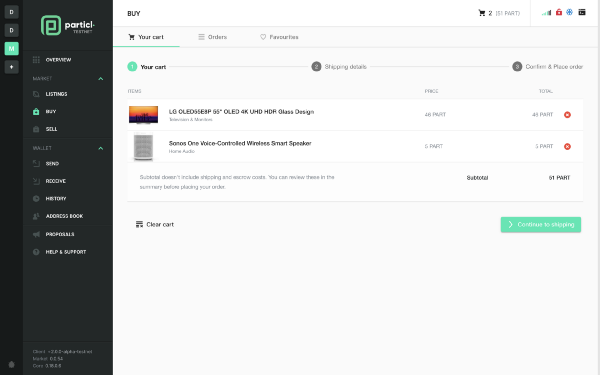Open the 'Your cart' tab
600x375 pixels.
pos(146,37)
